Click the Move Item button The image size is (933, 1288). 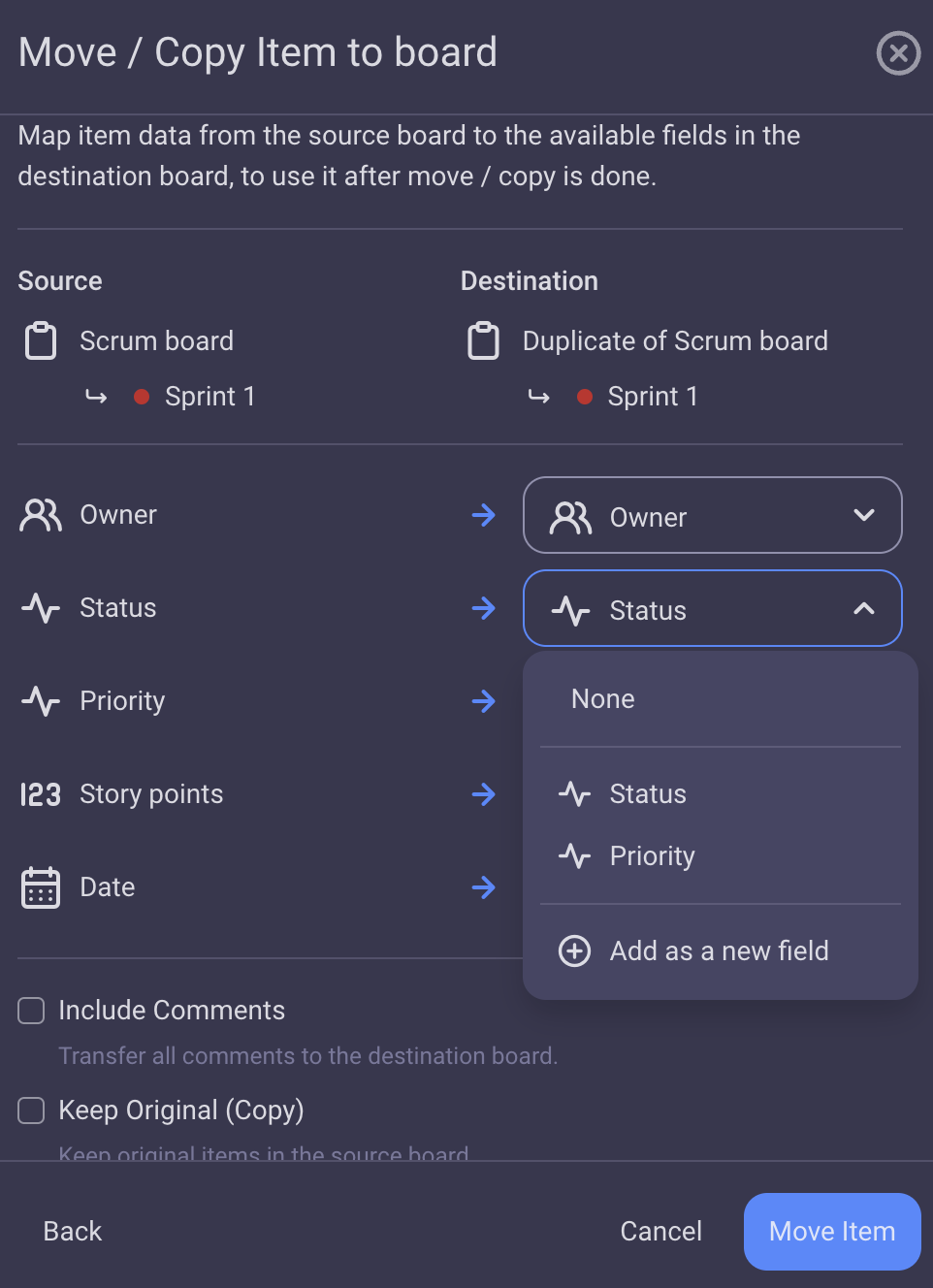pyautogui.click(x=832, y=1232)
